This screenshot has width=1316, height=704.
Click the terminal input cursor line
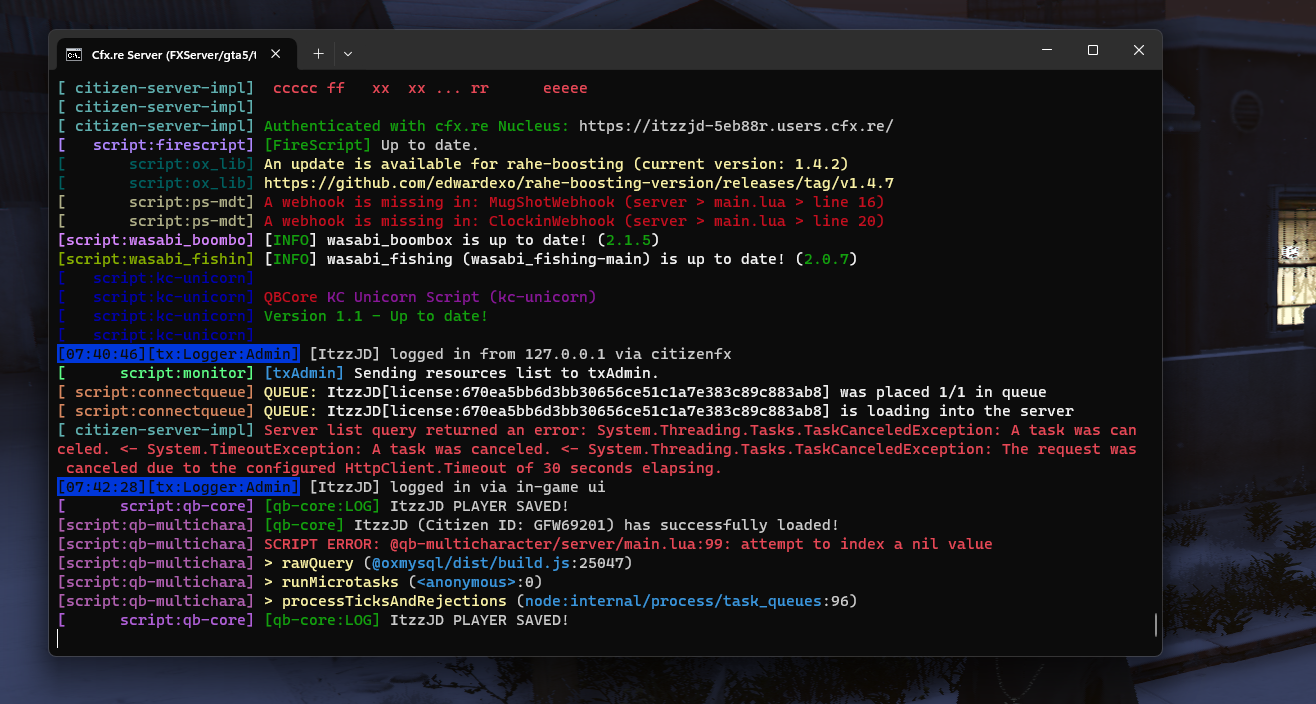[x=605, y=639]
